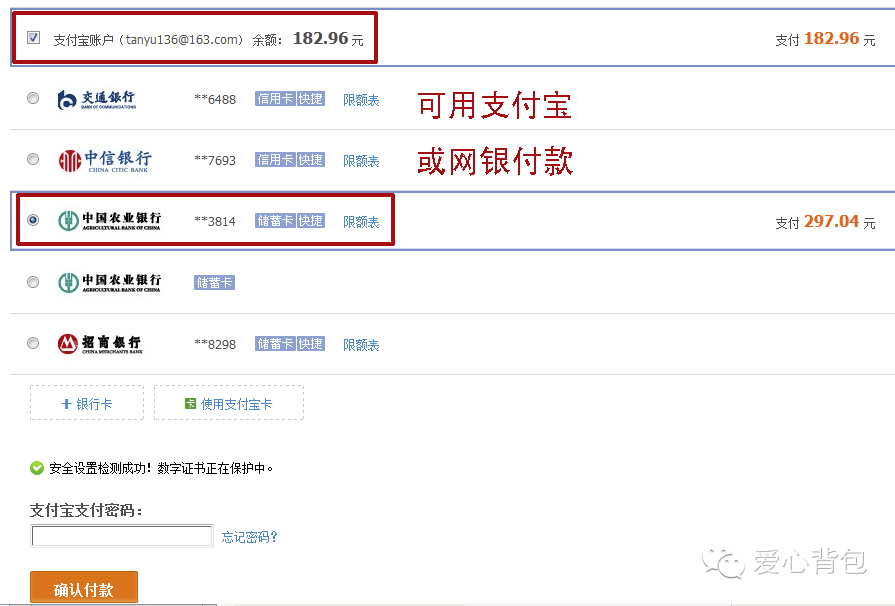Click 快捷 tag on **8298 row
The width and height of the screenshot is (895, 606).
click(x=311, y=344)
